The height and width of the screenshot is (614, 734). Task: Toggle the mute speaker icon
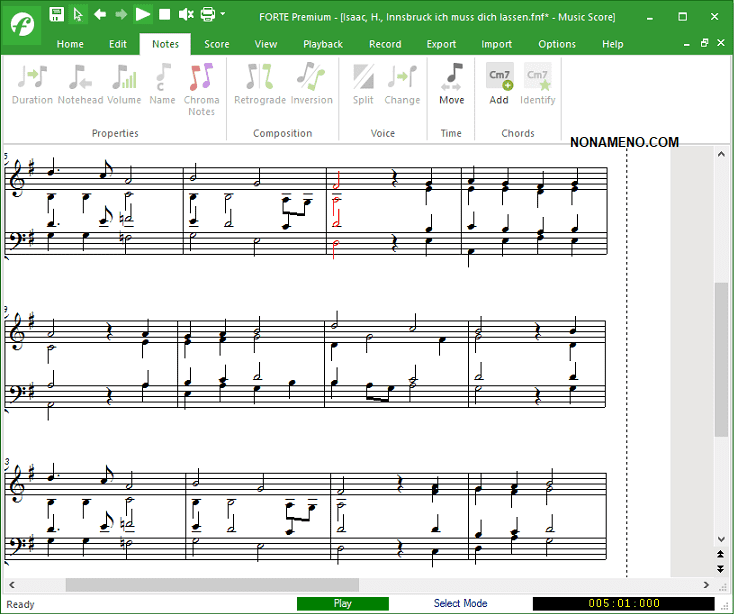click(185, 14)
